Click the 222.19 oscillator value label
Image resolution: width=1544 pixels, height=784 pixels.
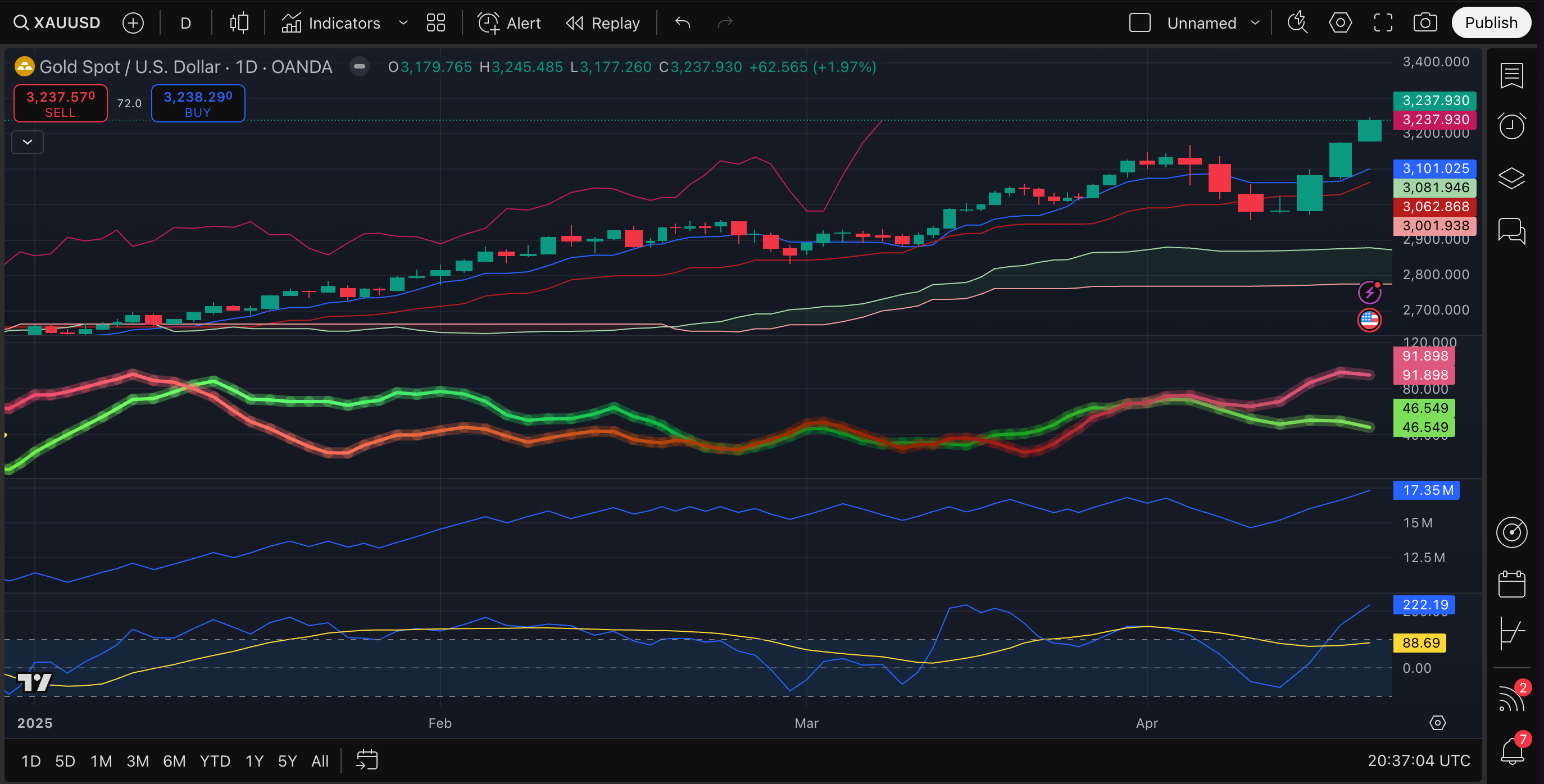pos(1424,605)
